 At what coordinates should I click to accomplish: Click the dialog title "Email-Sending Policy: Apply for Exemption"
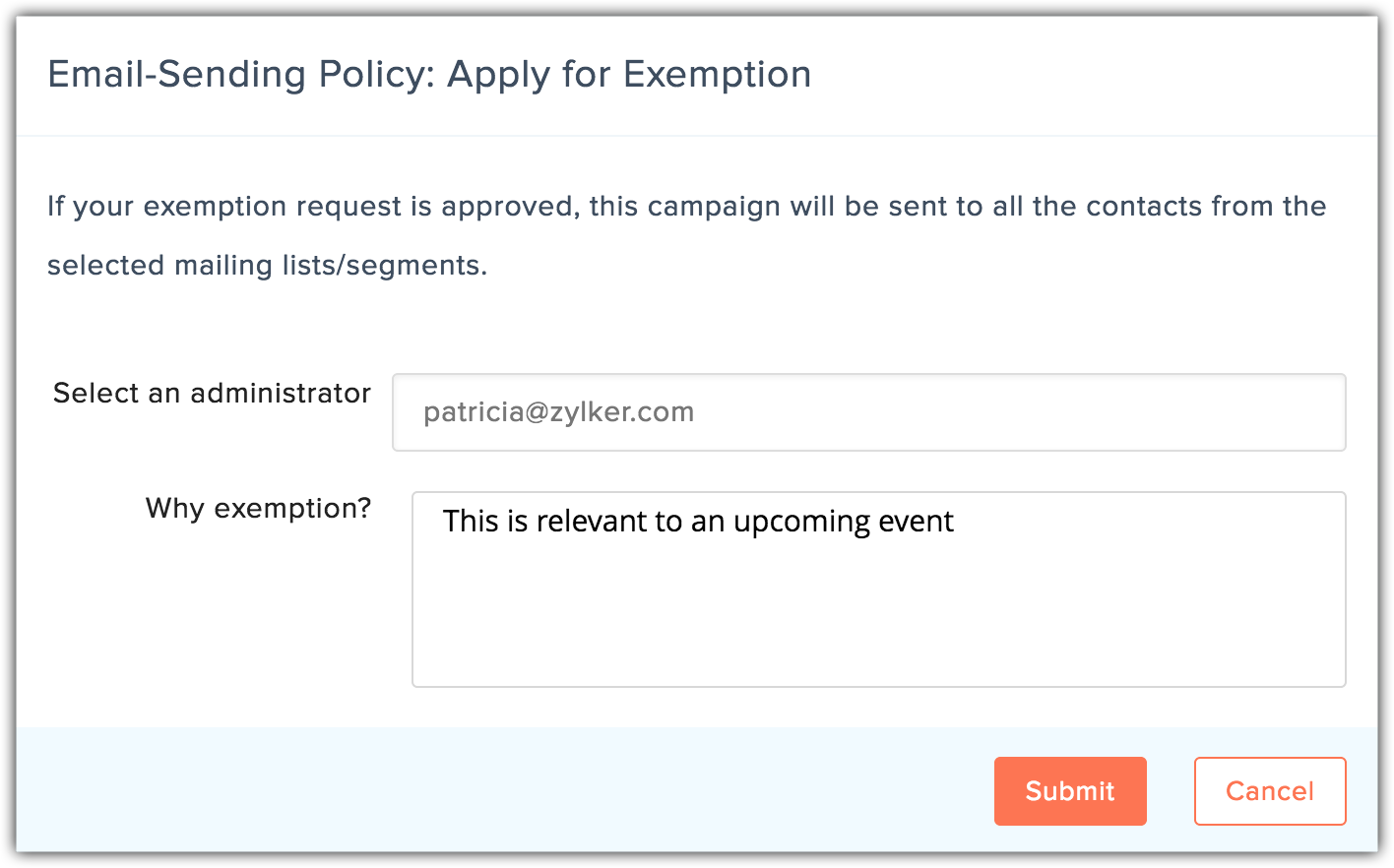pyautogui.click(x=429, y=75)
